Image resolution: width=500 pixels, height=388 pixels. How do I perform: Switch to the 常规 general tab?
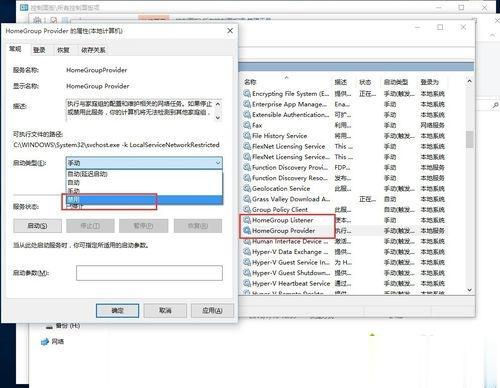pos(15,49)
